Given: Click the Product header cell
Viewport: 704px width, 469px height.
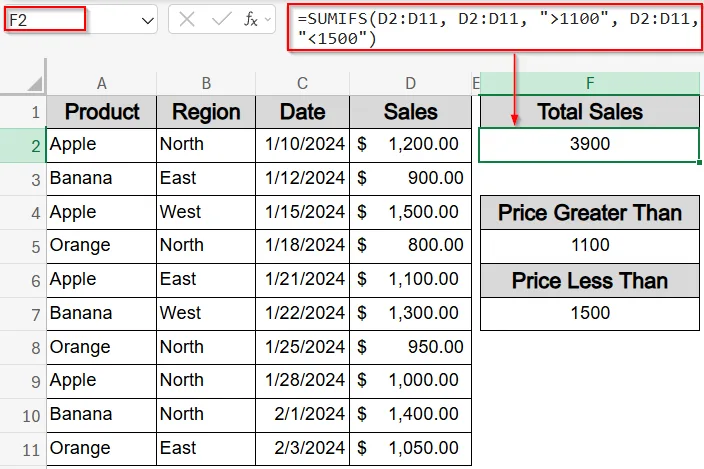Looking at the screenshot, I should (102, 112).
